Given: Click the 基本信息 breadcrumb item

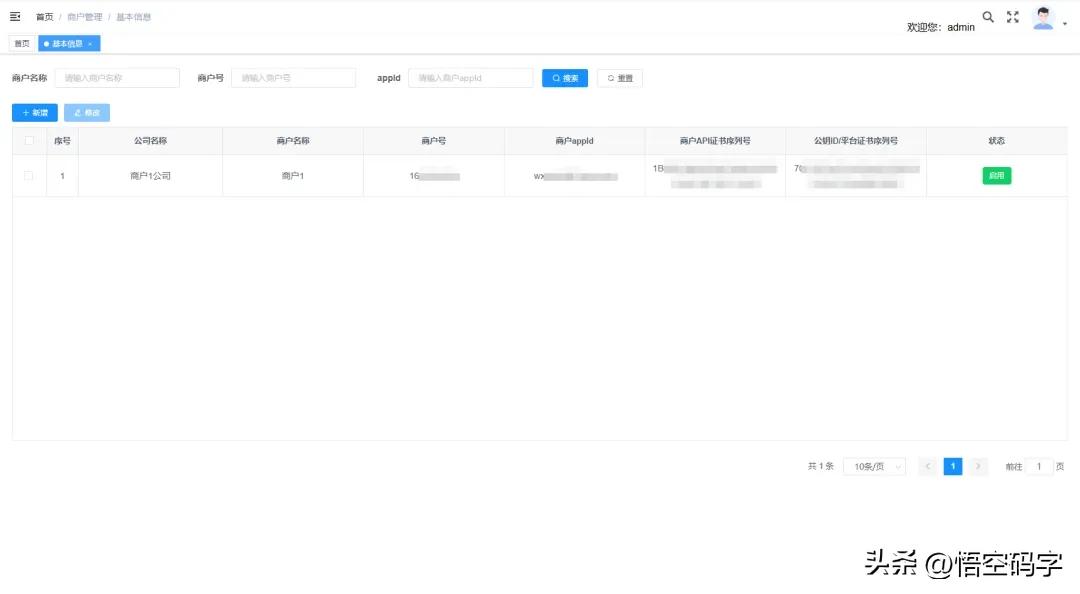Looking at the screenshot, I should (x=134, y=17).
